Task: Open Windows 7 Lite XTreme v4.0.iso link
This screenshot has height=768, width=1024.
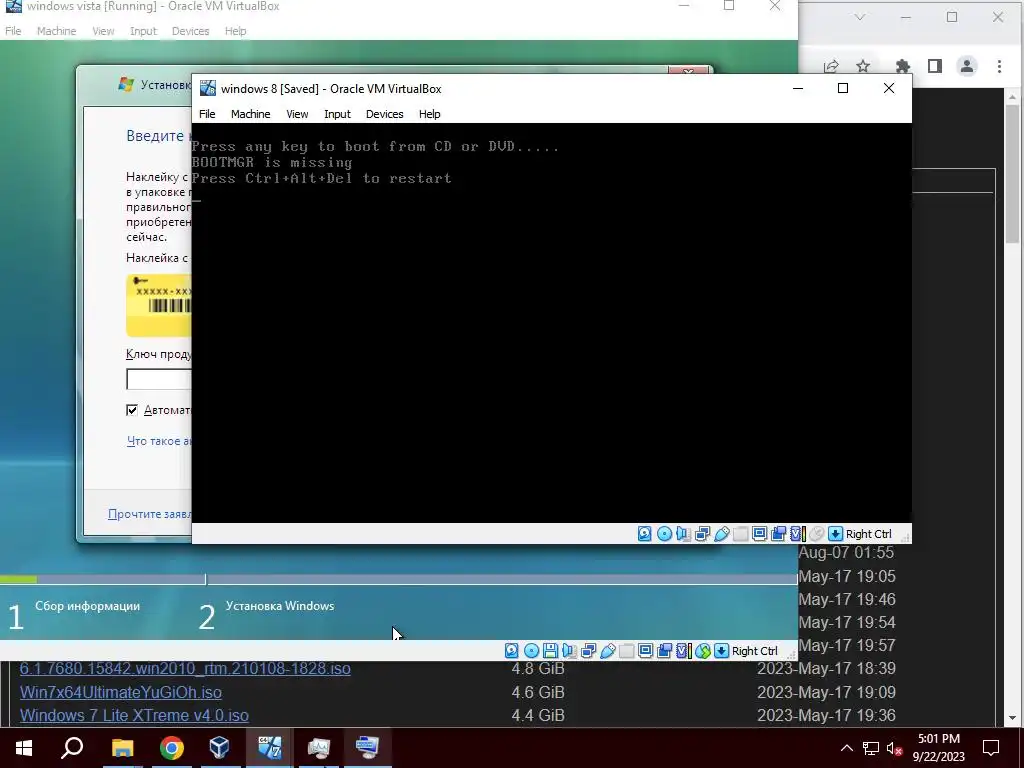Action: (x=134, y=715)
